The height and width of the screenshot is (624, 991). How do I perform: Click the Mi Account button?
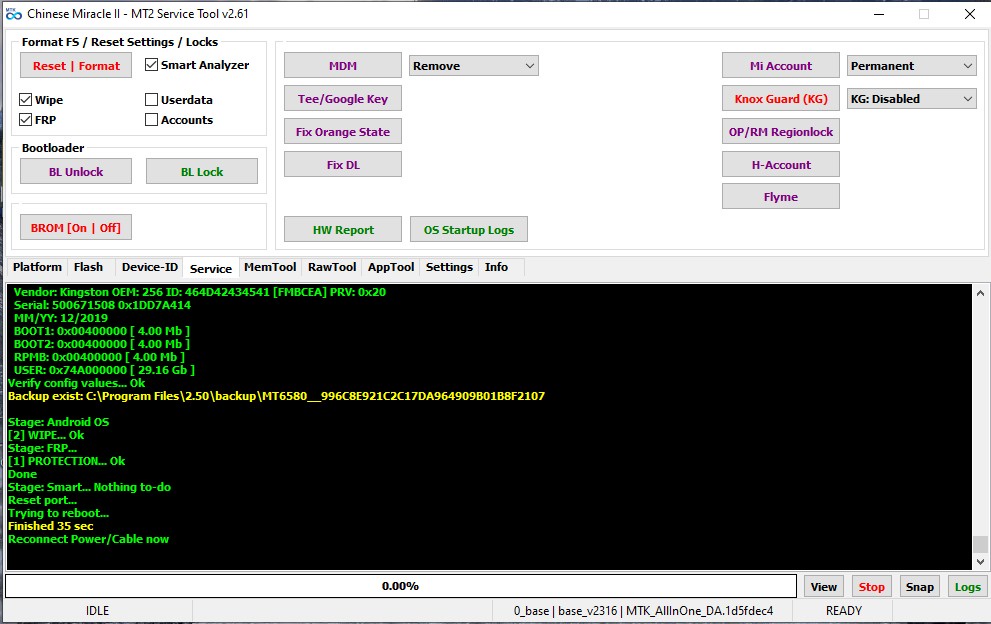tap(781, 66)
